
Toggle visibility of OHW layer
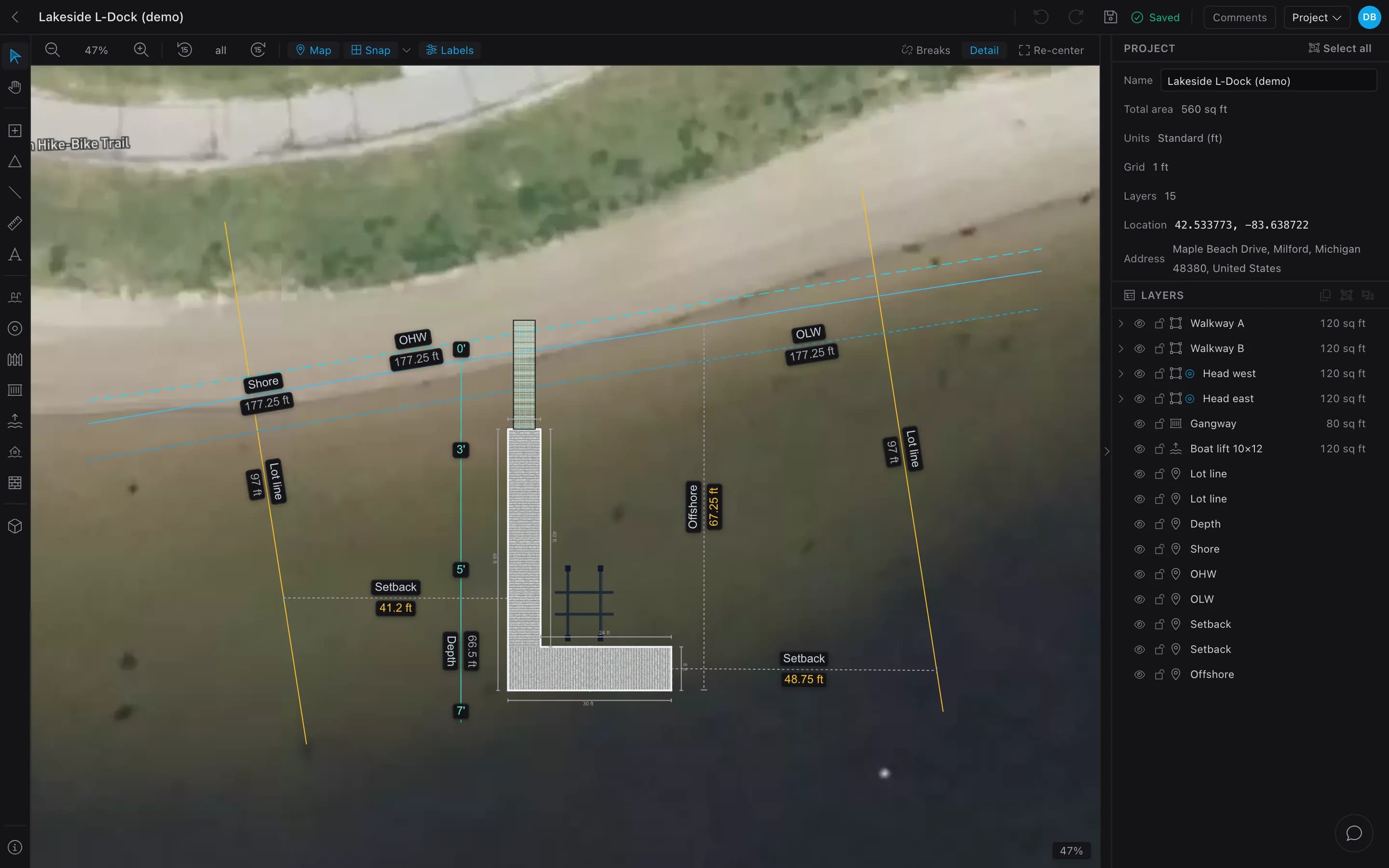coord(1139,574)
